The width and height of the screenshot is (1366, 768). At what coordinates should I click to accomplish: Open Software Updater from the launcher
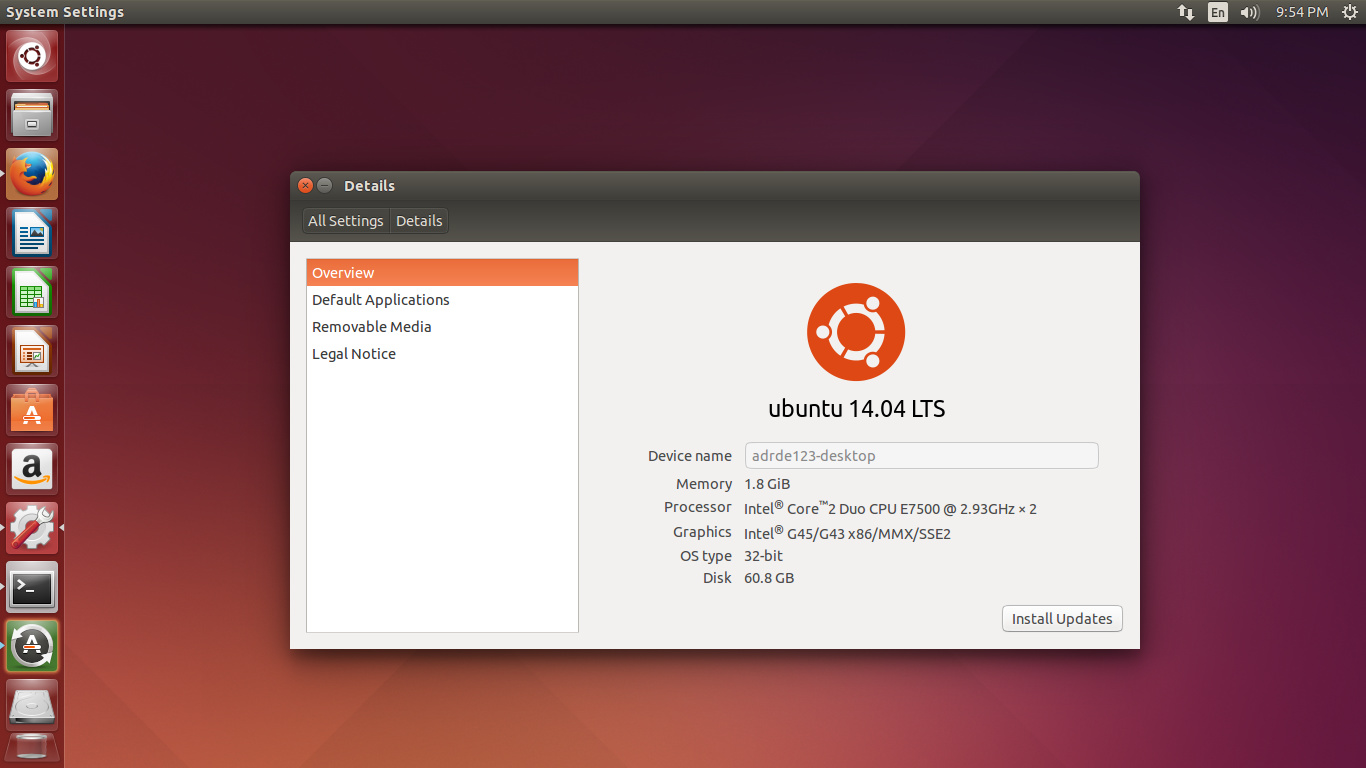tap(32, 646)
